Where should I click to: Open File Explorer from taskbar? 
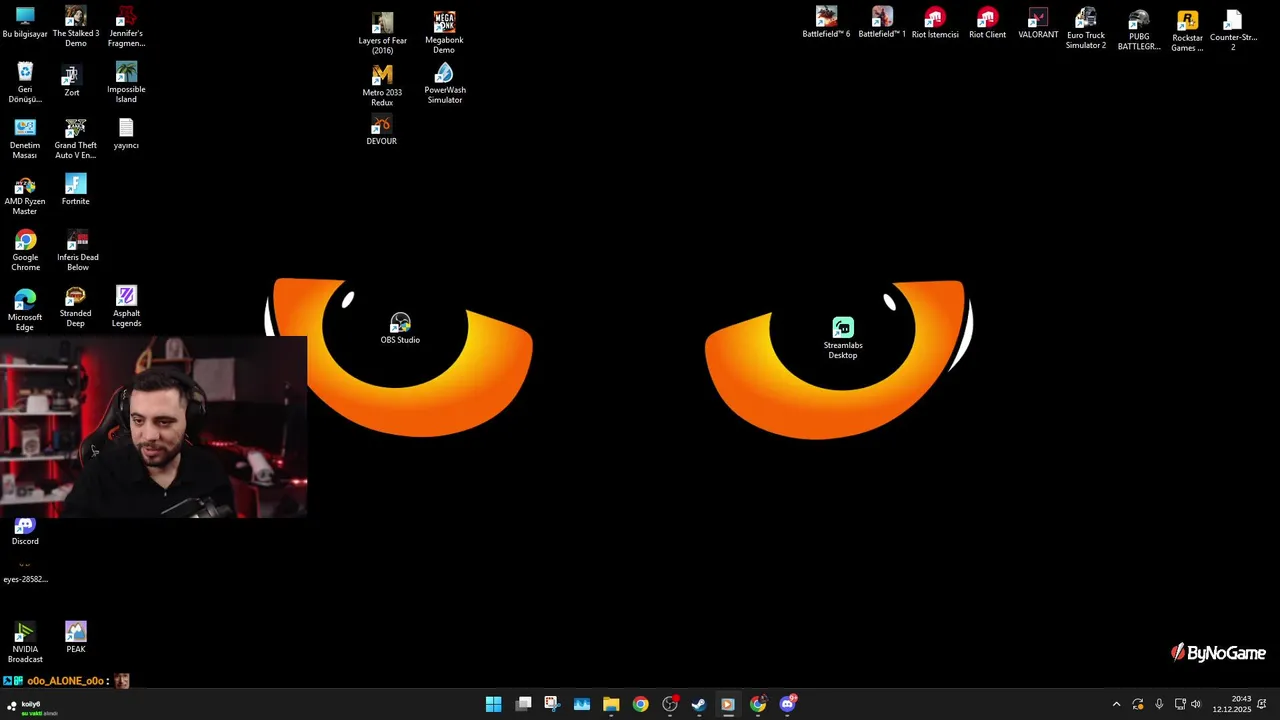click(611, 704)
